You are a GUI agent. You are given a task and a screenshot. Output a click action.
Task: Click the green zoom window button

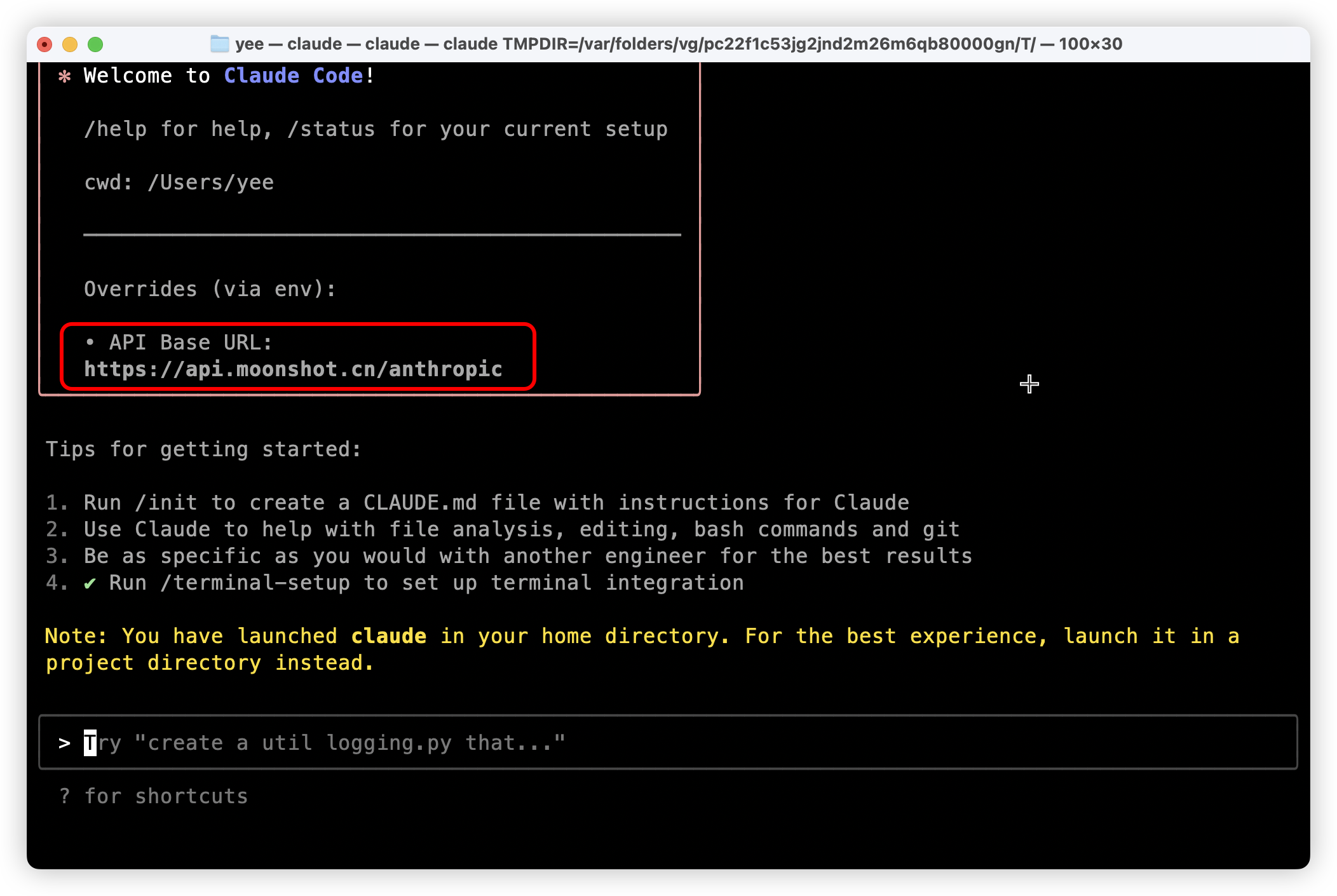pyautogui.click(x=95, y=44)
